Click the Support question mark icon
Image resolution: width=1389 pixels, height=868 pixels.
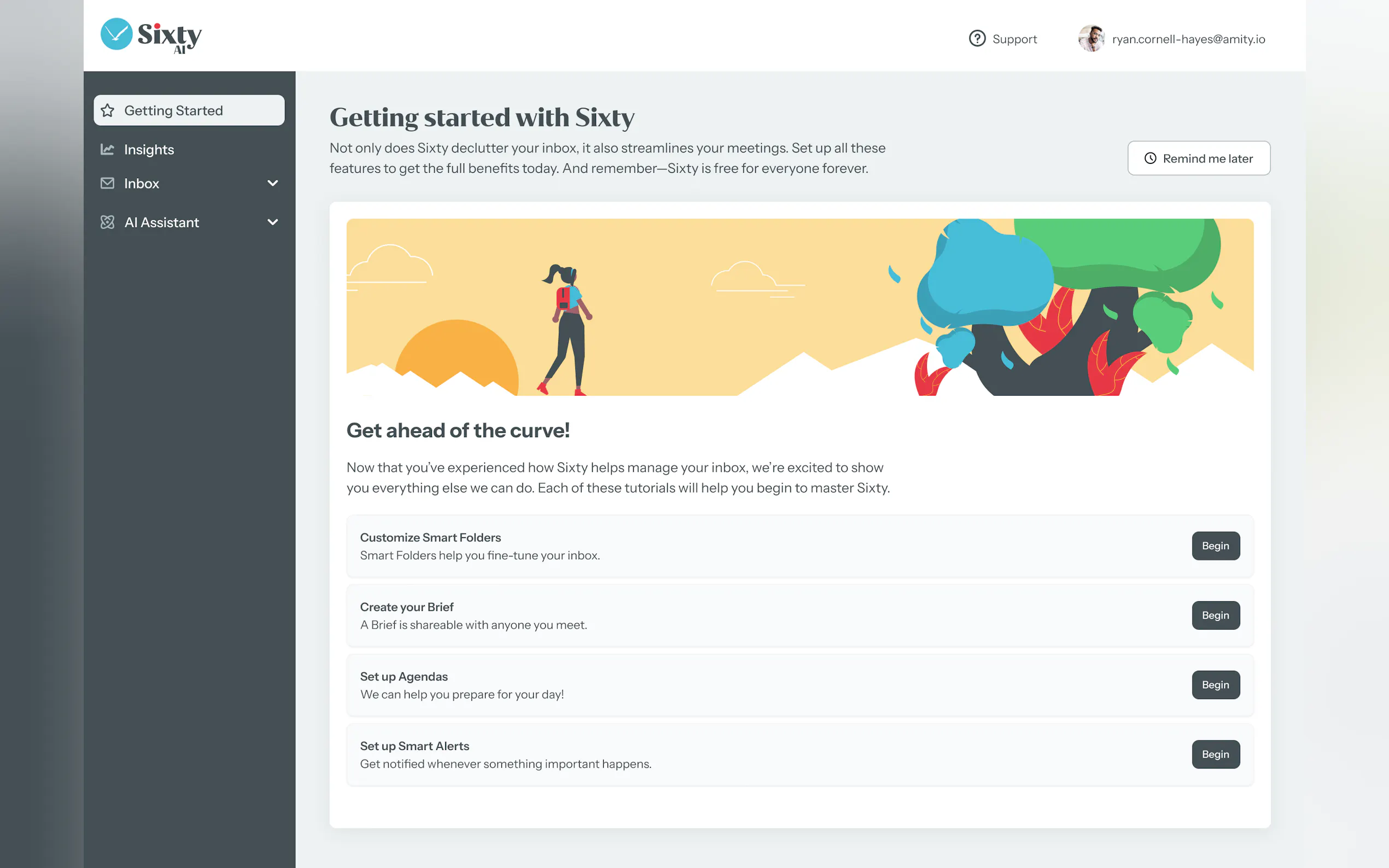(x=977, y=38)
